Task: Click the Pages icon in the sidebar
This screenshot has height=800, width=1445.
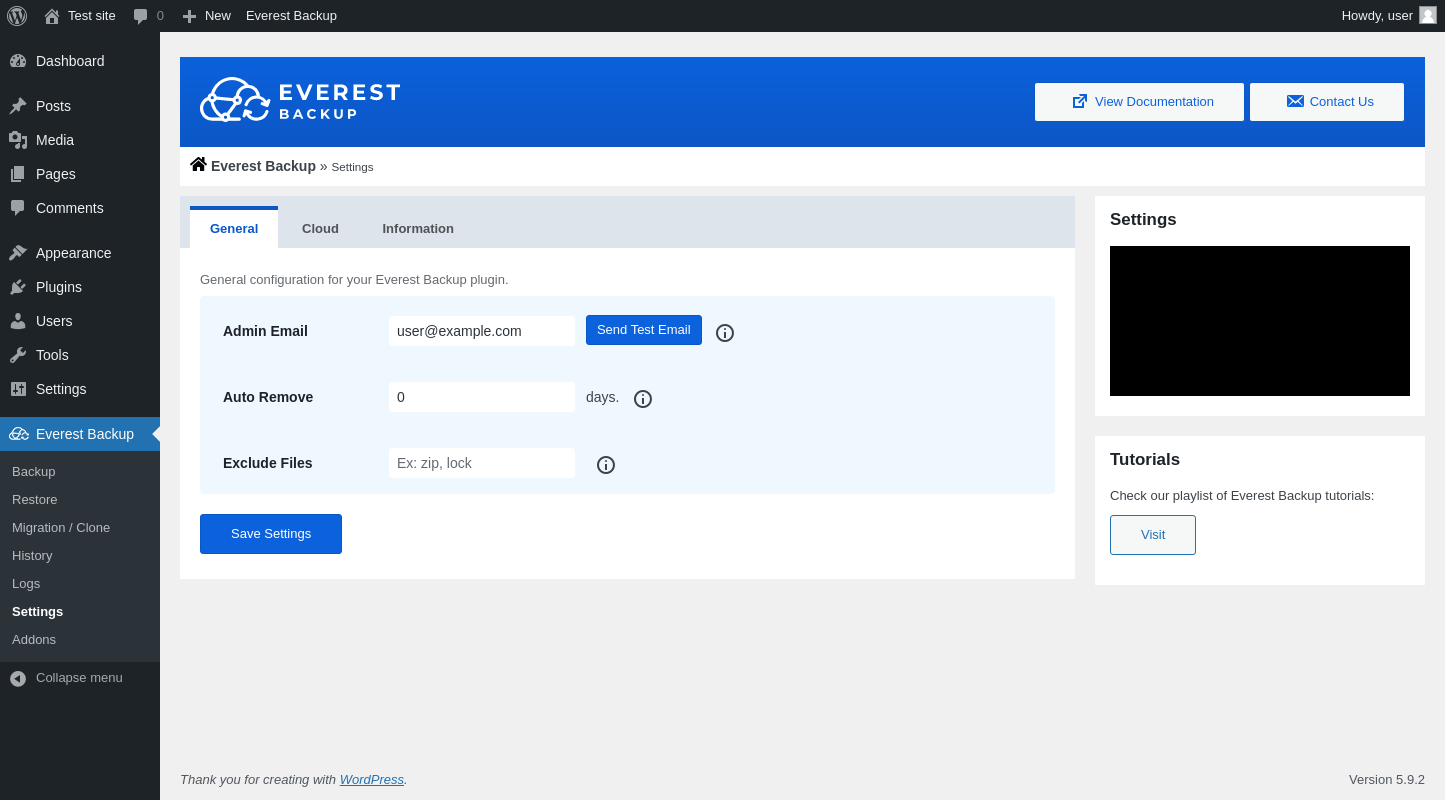Action: [x=18, y=174]
